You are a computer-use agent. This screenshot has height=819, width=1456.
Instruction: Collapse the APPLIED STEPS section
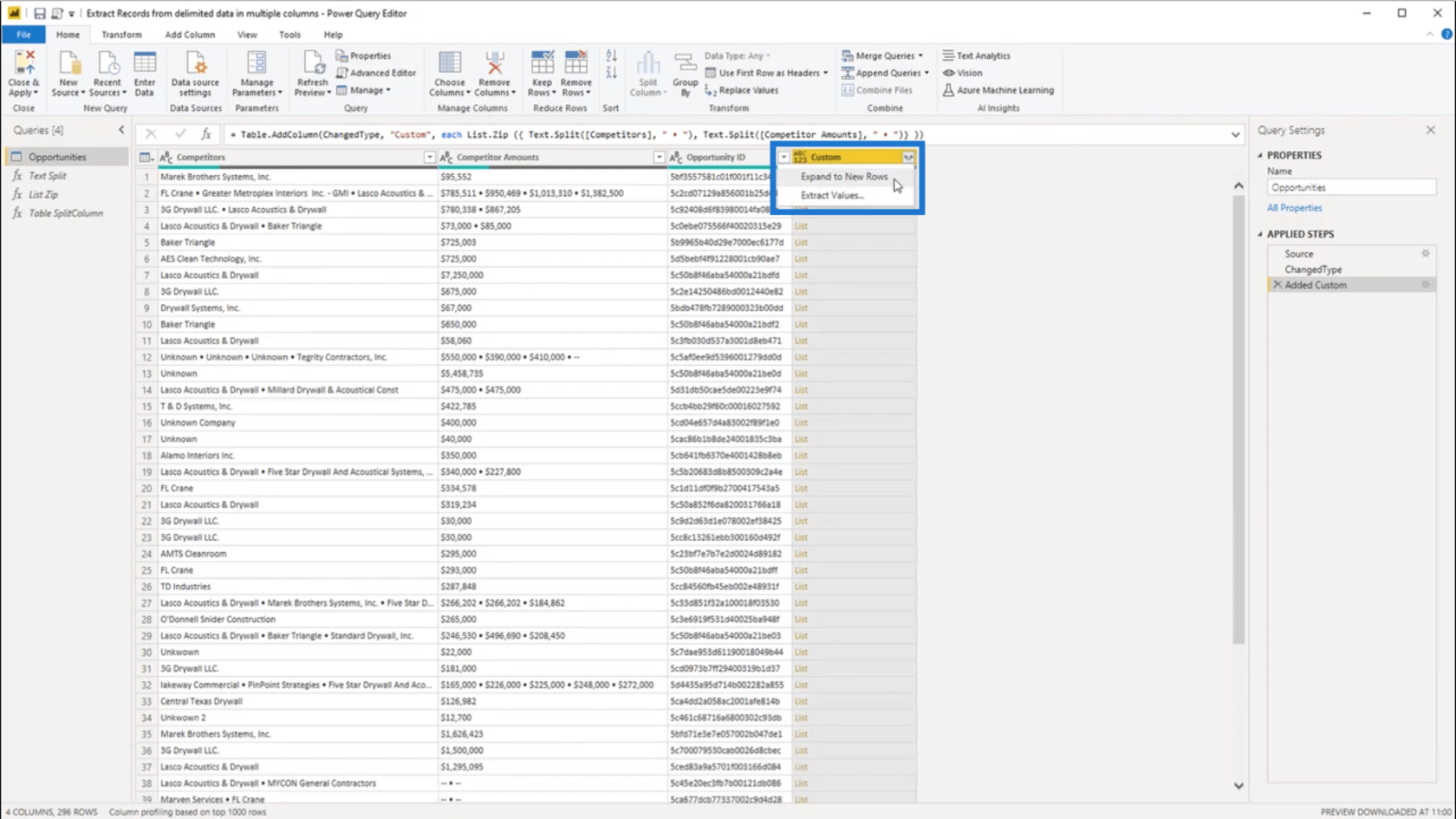[1261, 234]
